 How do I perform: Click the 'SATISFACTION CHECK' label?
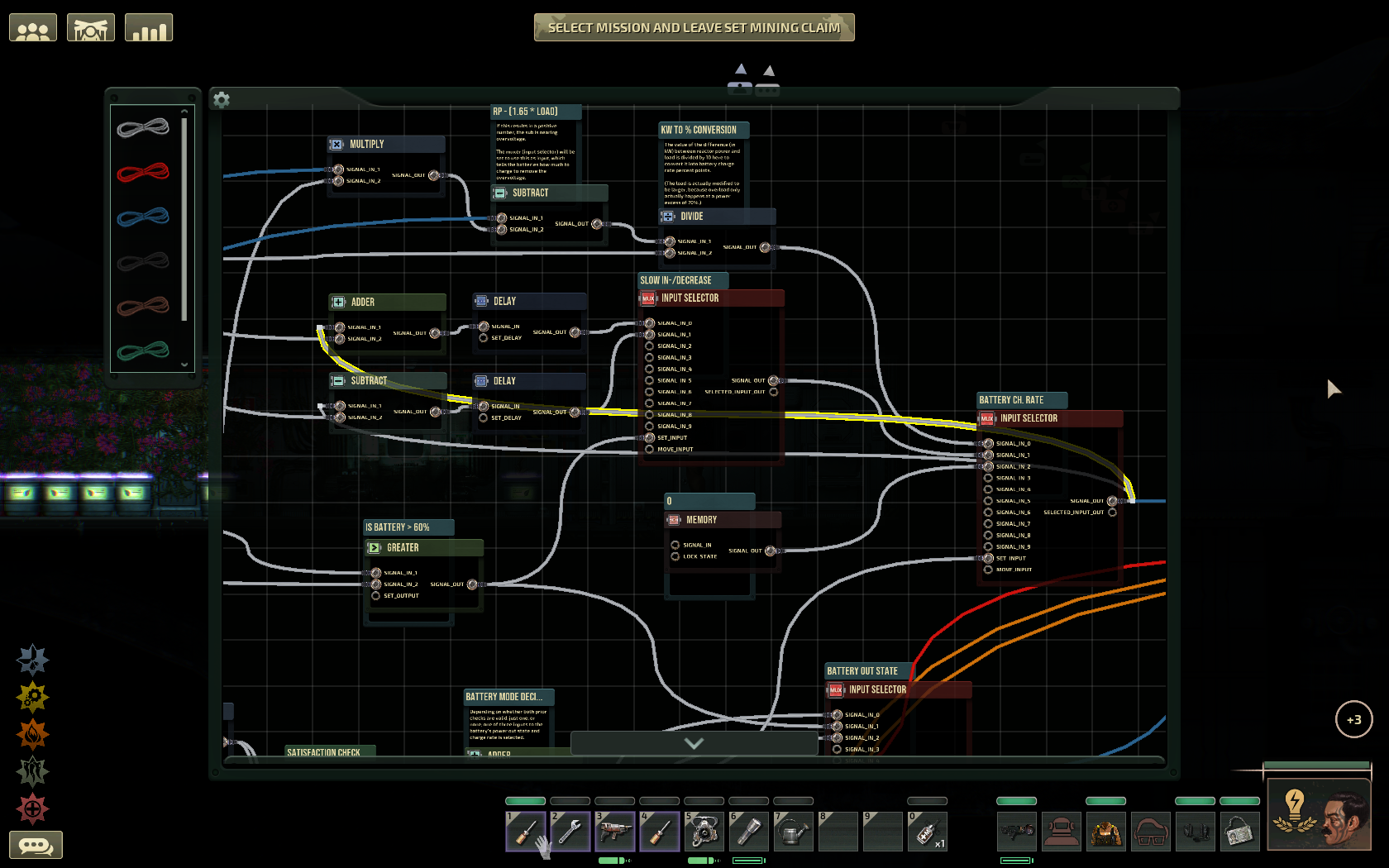(330, 751)
